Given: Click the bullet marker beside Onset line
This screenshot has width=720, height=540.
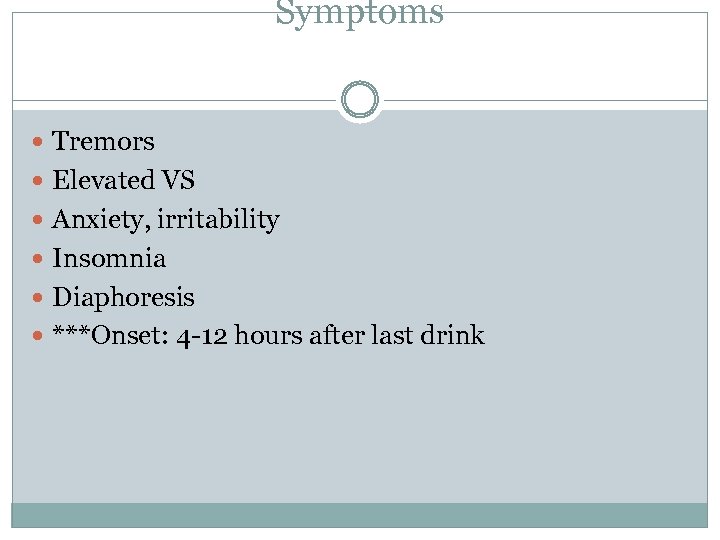Looking at the screenshot, I should (37, 337).
